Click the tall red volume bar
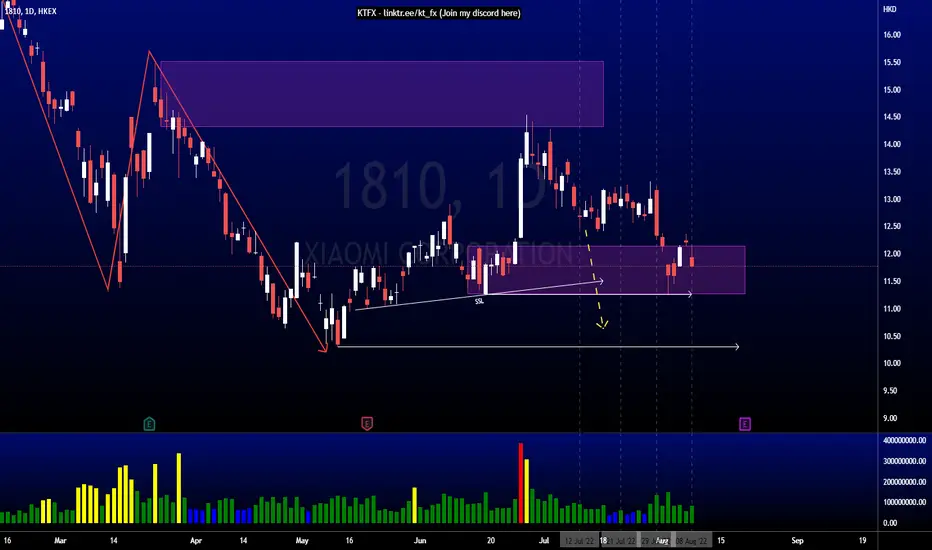 [x=521, y=483]
